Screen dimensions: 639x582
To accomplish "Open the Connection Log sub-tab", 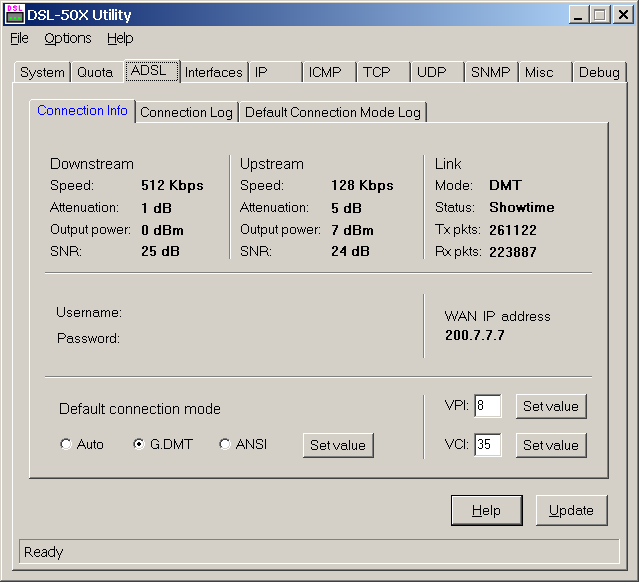I will [186, 112].
